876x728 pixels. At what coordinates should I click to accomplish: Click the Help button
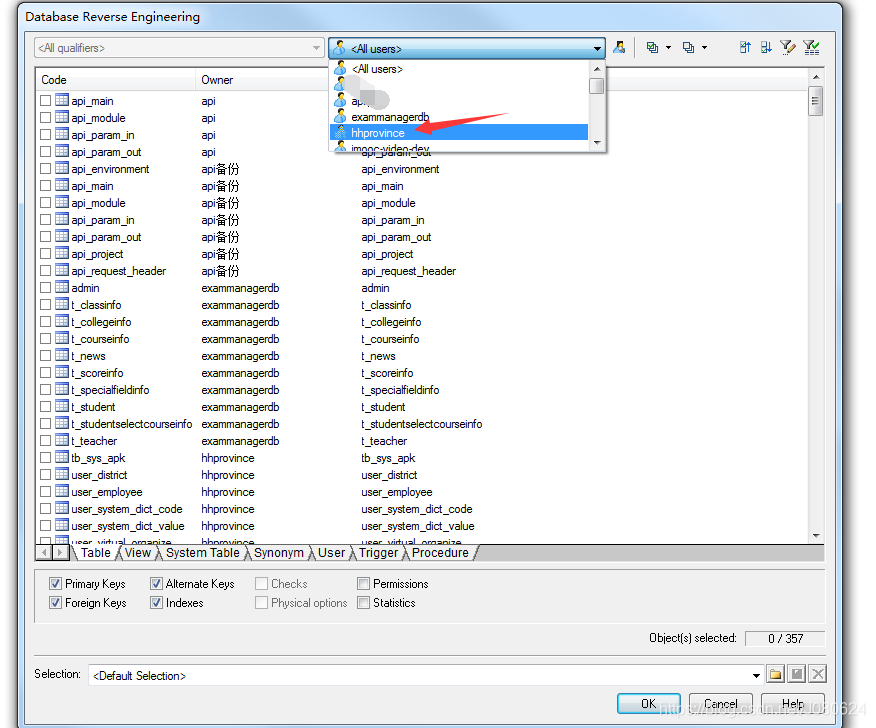coord(793,703)
